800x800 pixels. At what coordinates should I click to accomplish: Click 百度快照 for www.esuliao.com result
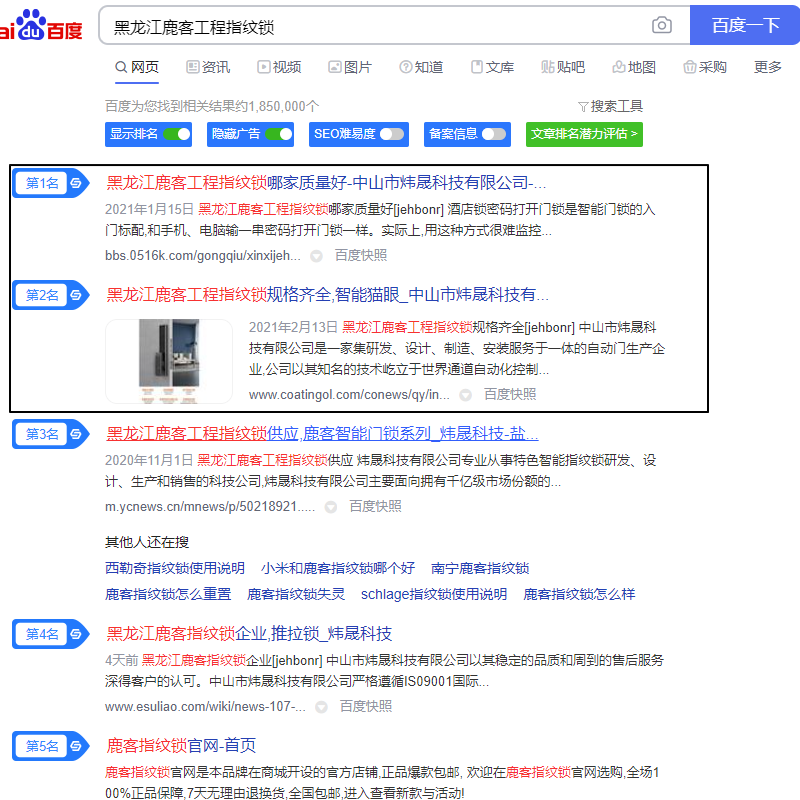click(x=365, y=707)
